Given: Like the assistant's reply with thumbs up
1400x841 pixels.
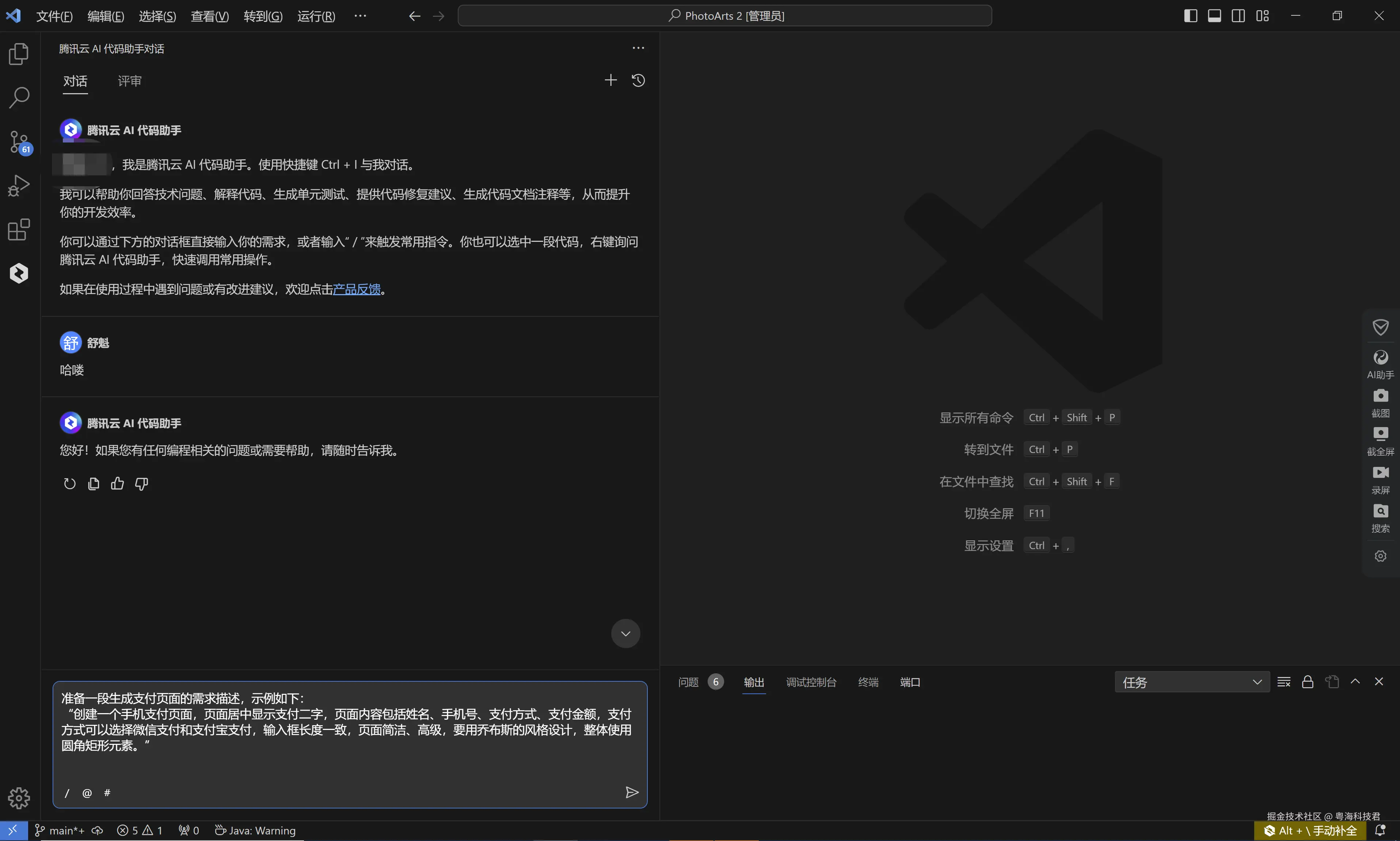Looking at the screenshot, I should pyautogui.click(x=117, y=483).
